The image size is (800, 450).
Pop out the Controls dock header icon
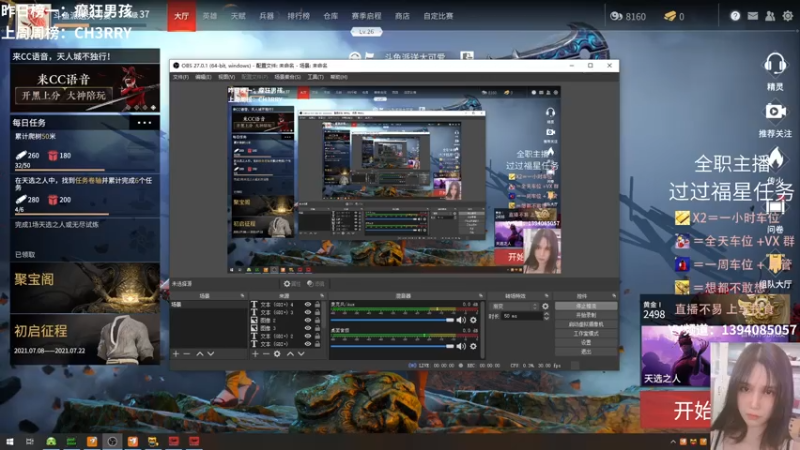(x=614, y=296)
